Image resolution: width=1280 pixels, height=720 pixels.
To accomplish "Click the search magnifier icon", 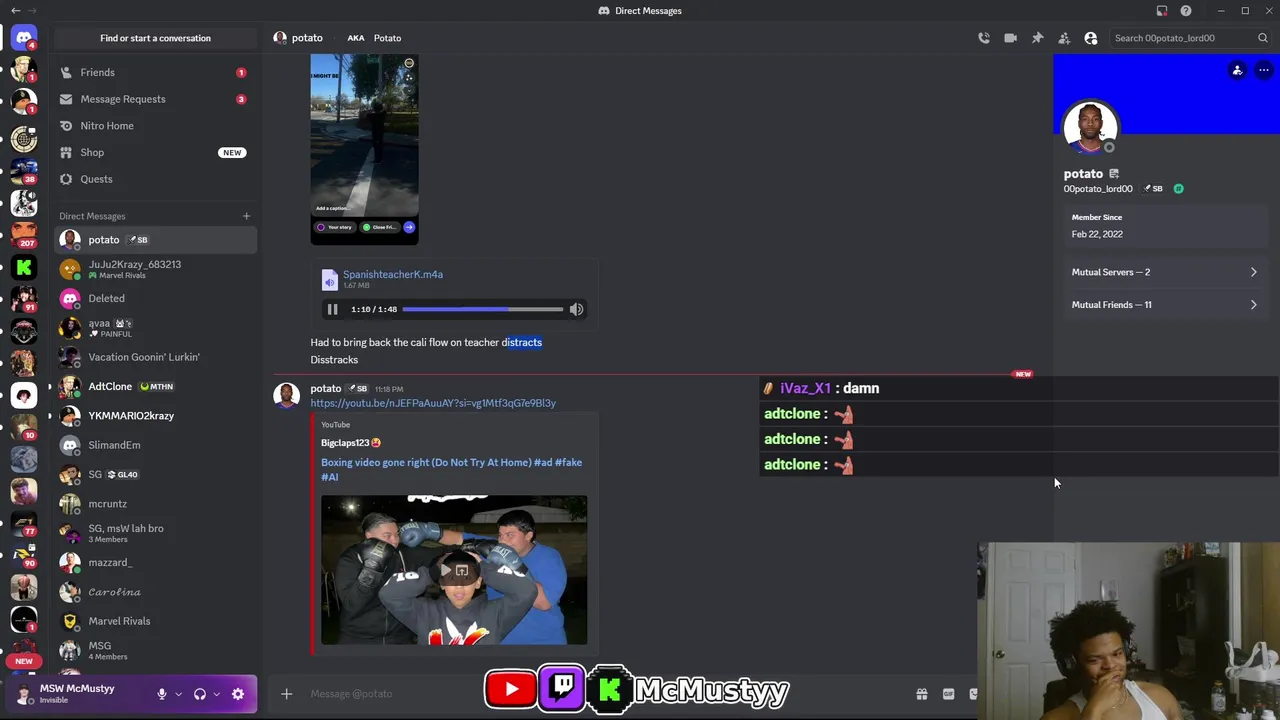I will click(x=1263, y=38).
